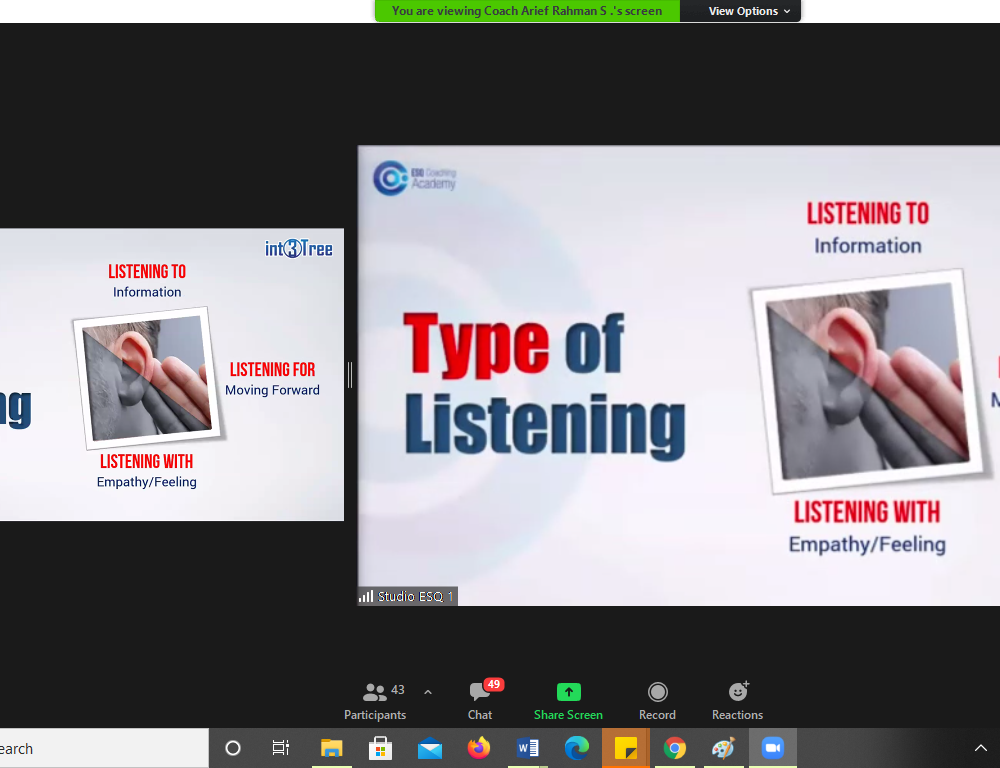This screenshot has height=768, width=1000.
Task: Click the green Share Screen icon
Action: click(x=568, y=692)
